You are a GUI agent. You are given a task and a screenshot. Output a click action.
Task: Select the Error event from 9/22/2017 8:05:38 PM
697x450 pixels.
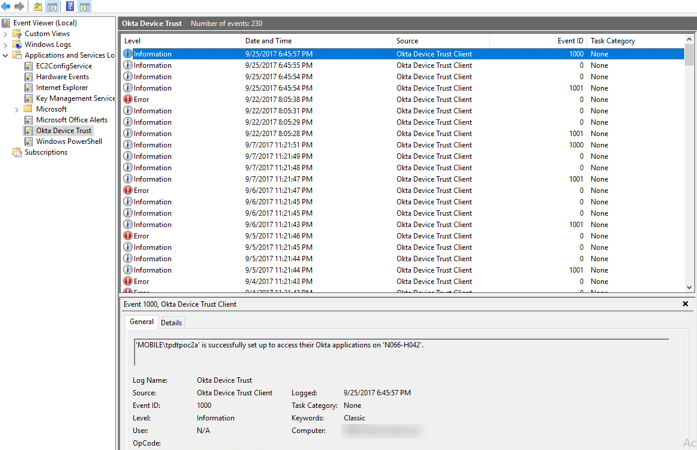coord(300,99)
